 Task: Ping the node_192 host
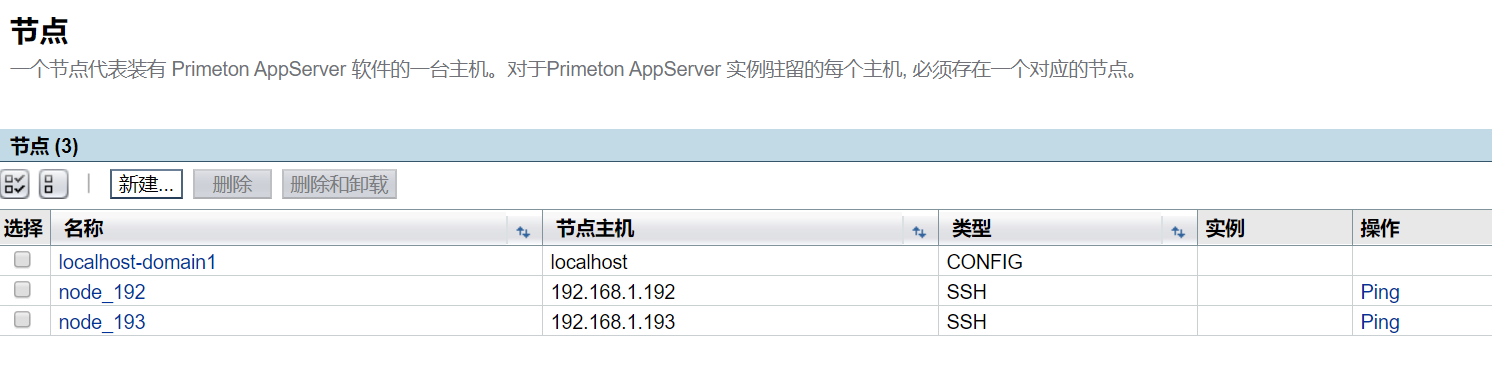point(1380,292)
